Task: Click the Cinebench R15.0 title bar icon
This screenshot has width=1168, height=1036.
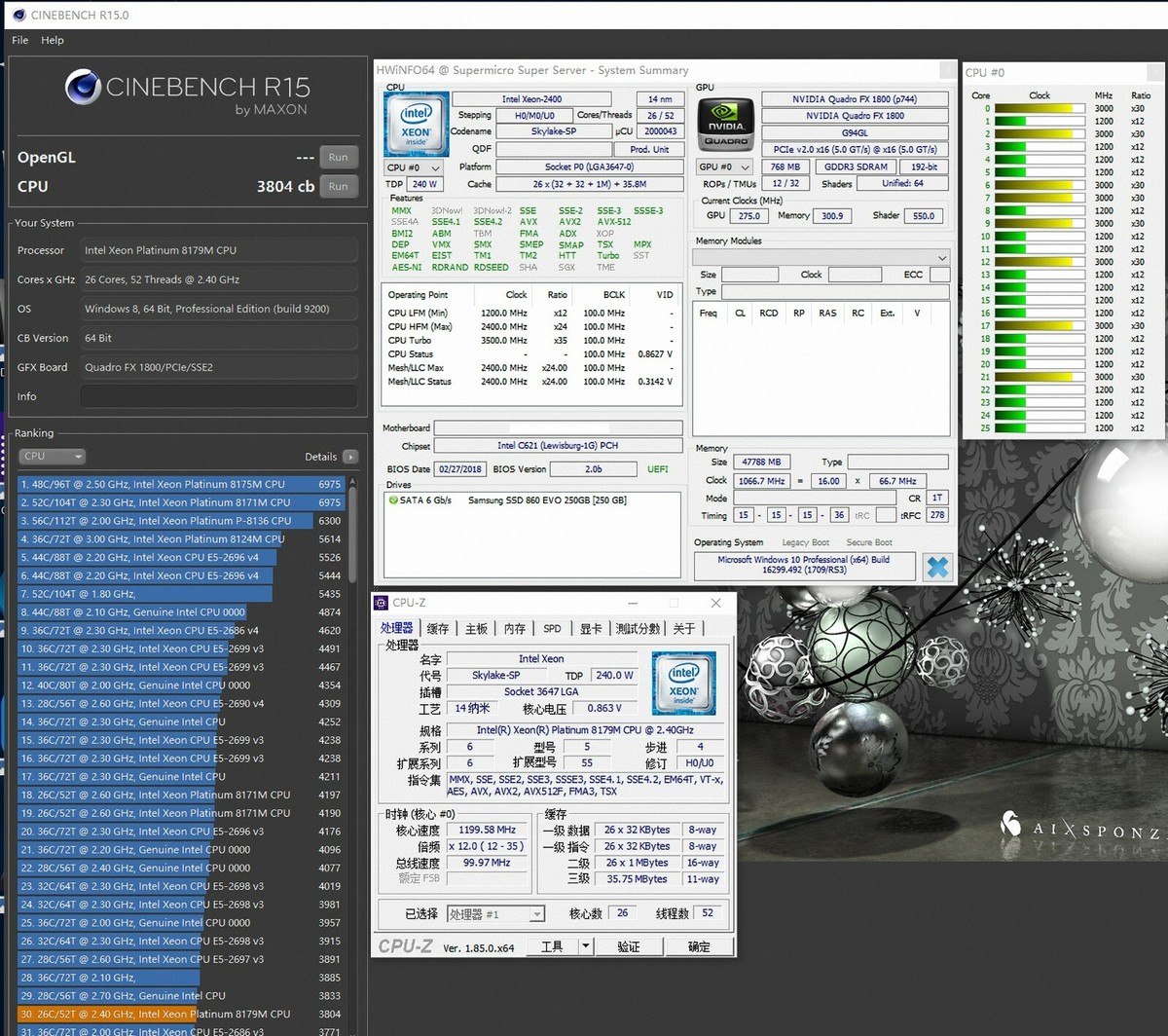Action: tap(18, 15)
